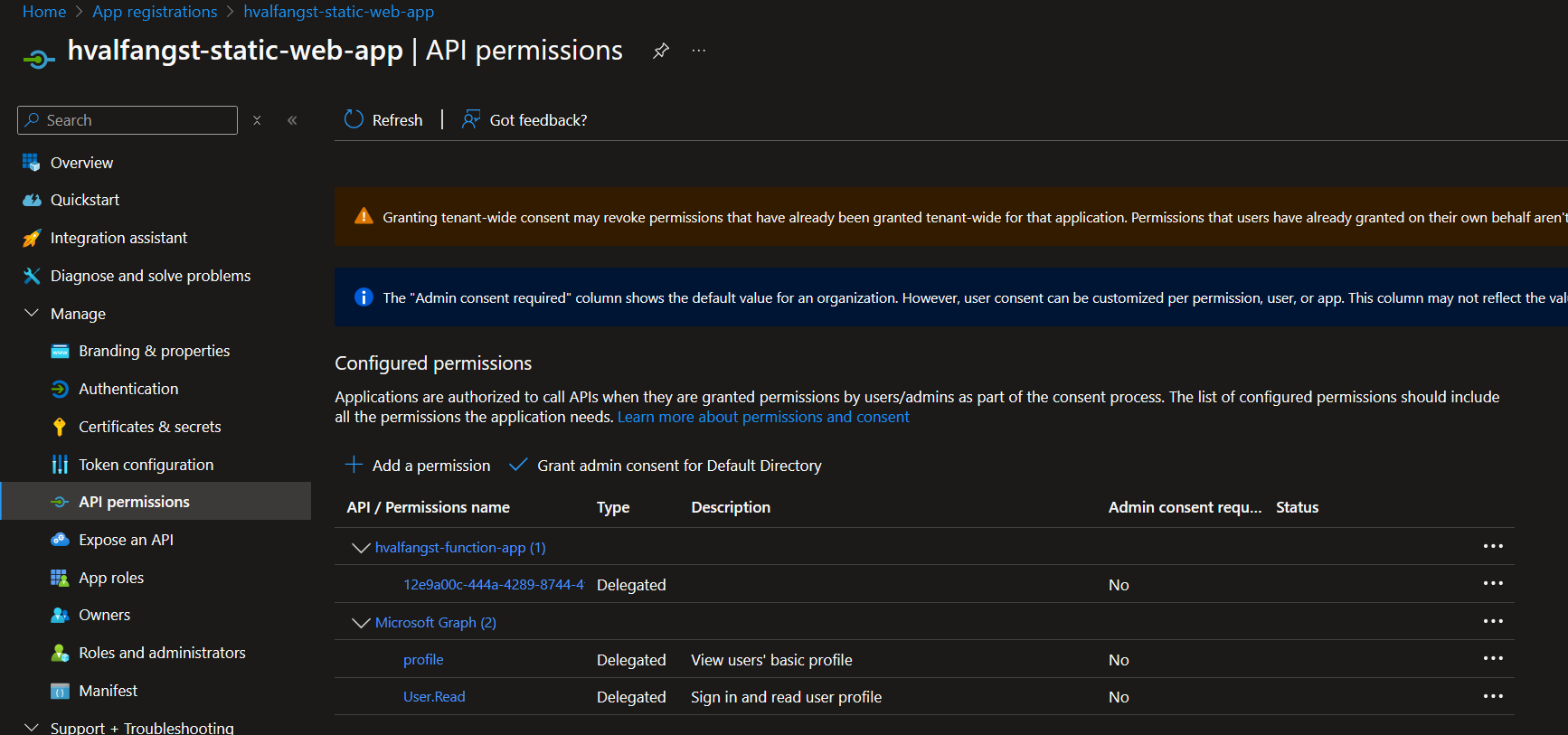Click the blue info icon in banner
The width and height of the screenshot is (1568, 735).
364,297
